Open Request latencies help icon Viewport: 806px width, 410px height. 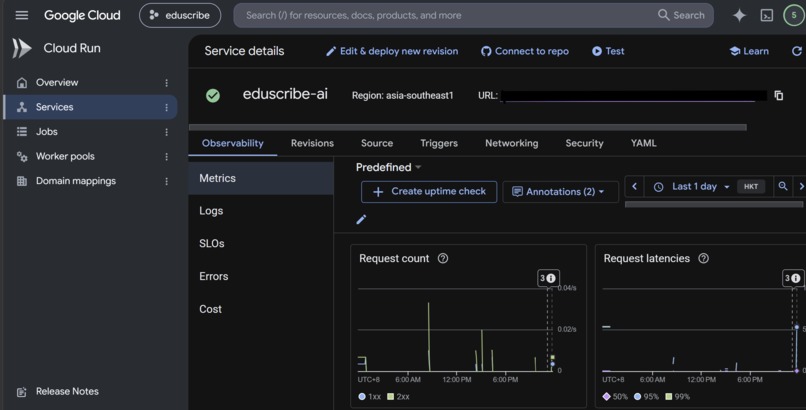[x=703, y=258]
